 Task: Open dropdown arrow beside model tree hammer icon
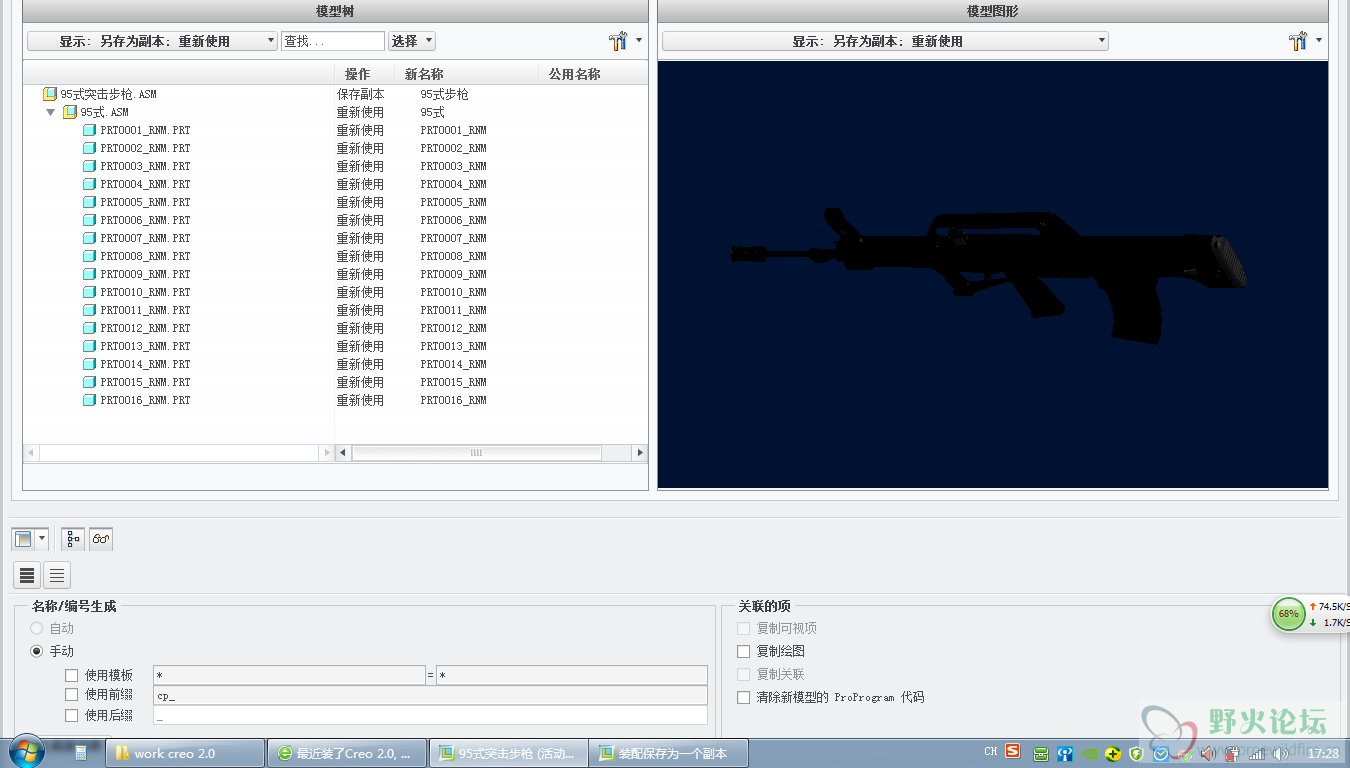(639, 41)
